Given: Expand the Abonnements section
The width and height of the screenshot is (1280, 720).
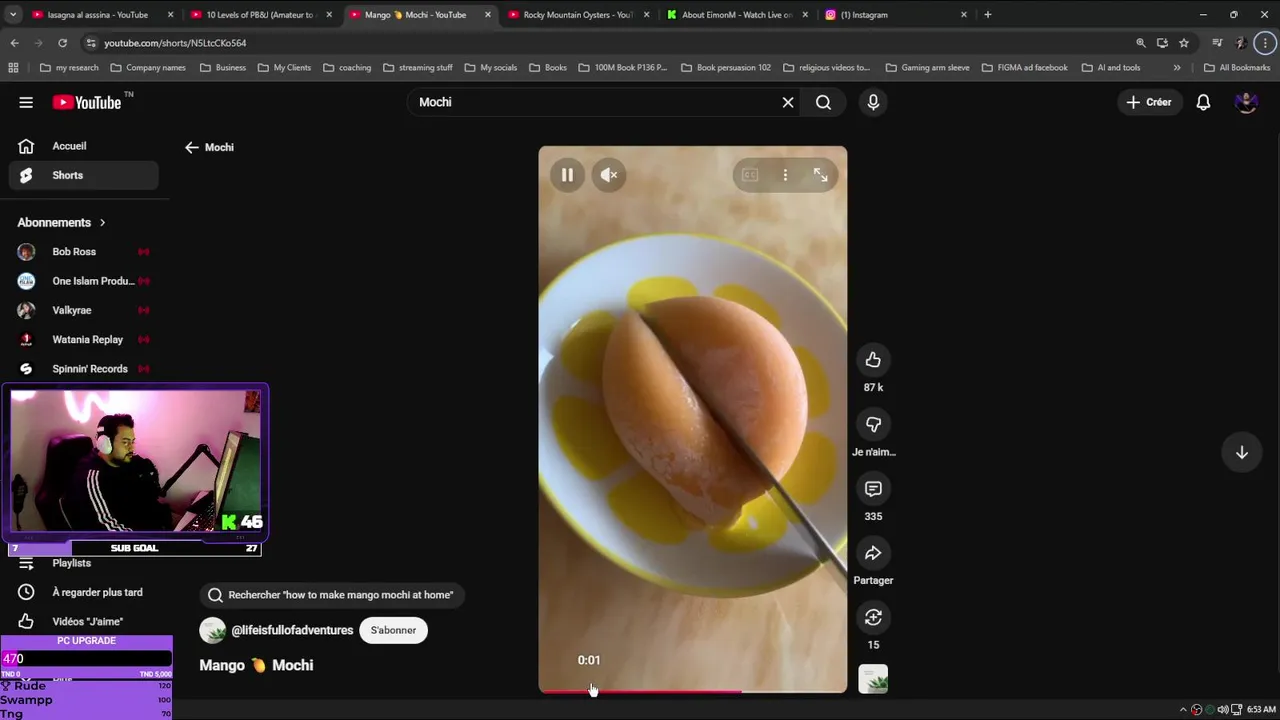Looking at the screenshot, I should 62,222.
